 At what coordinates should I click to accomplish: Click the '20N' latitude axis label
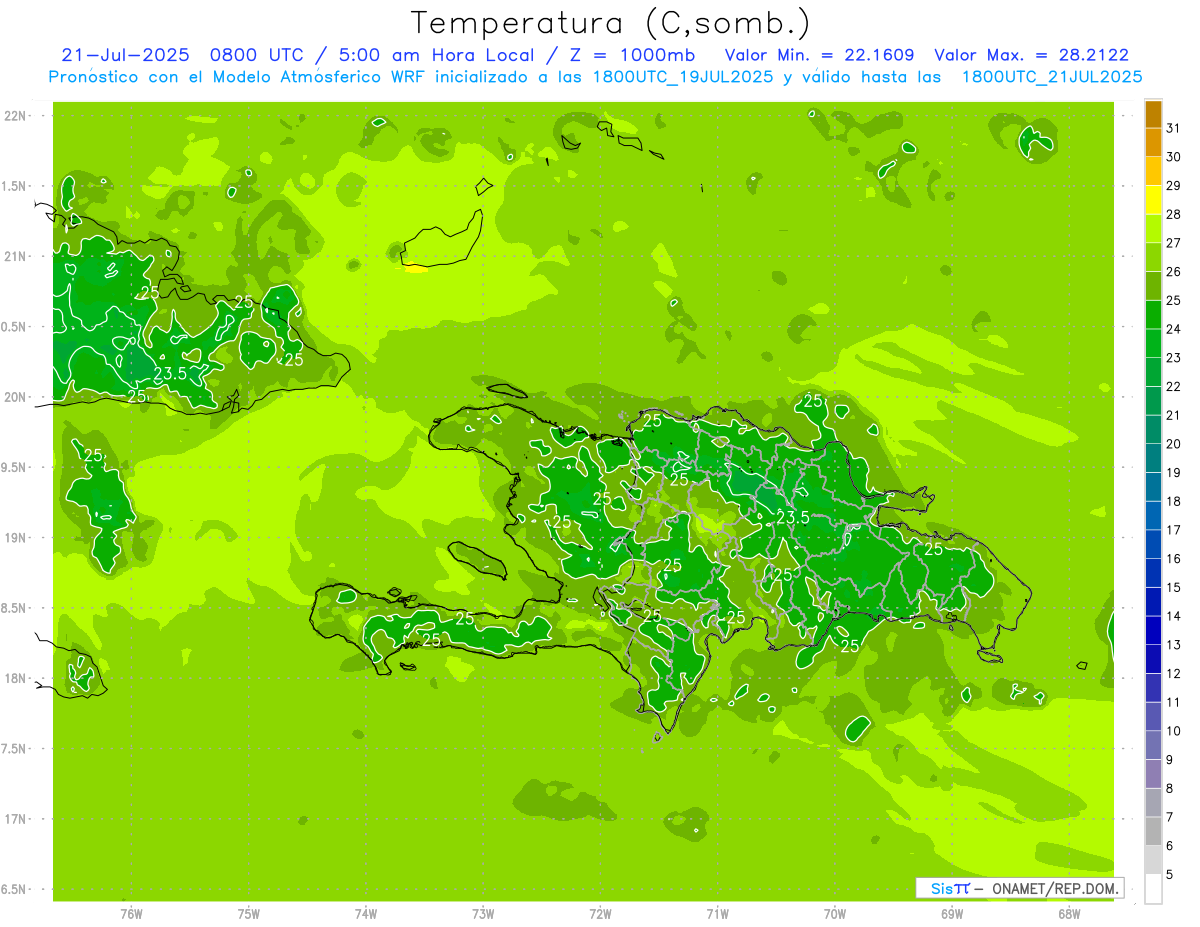tap(15, 397)
